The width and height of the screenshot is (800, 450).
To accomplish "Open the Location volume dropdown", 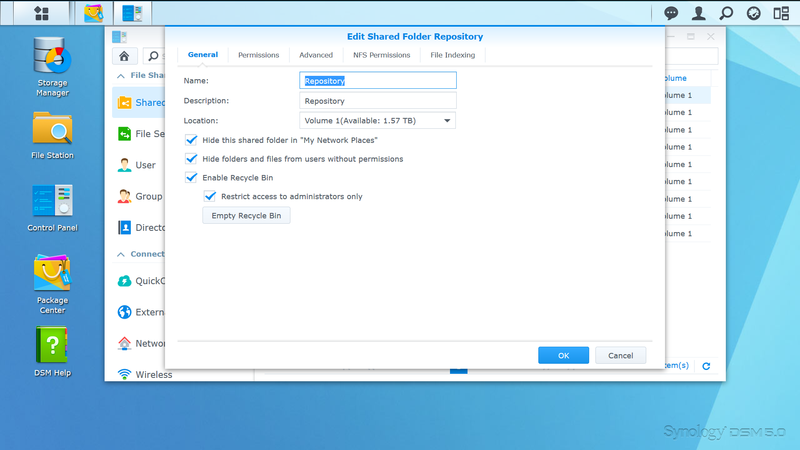I will (x=378, y=120).
